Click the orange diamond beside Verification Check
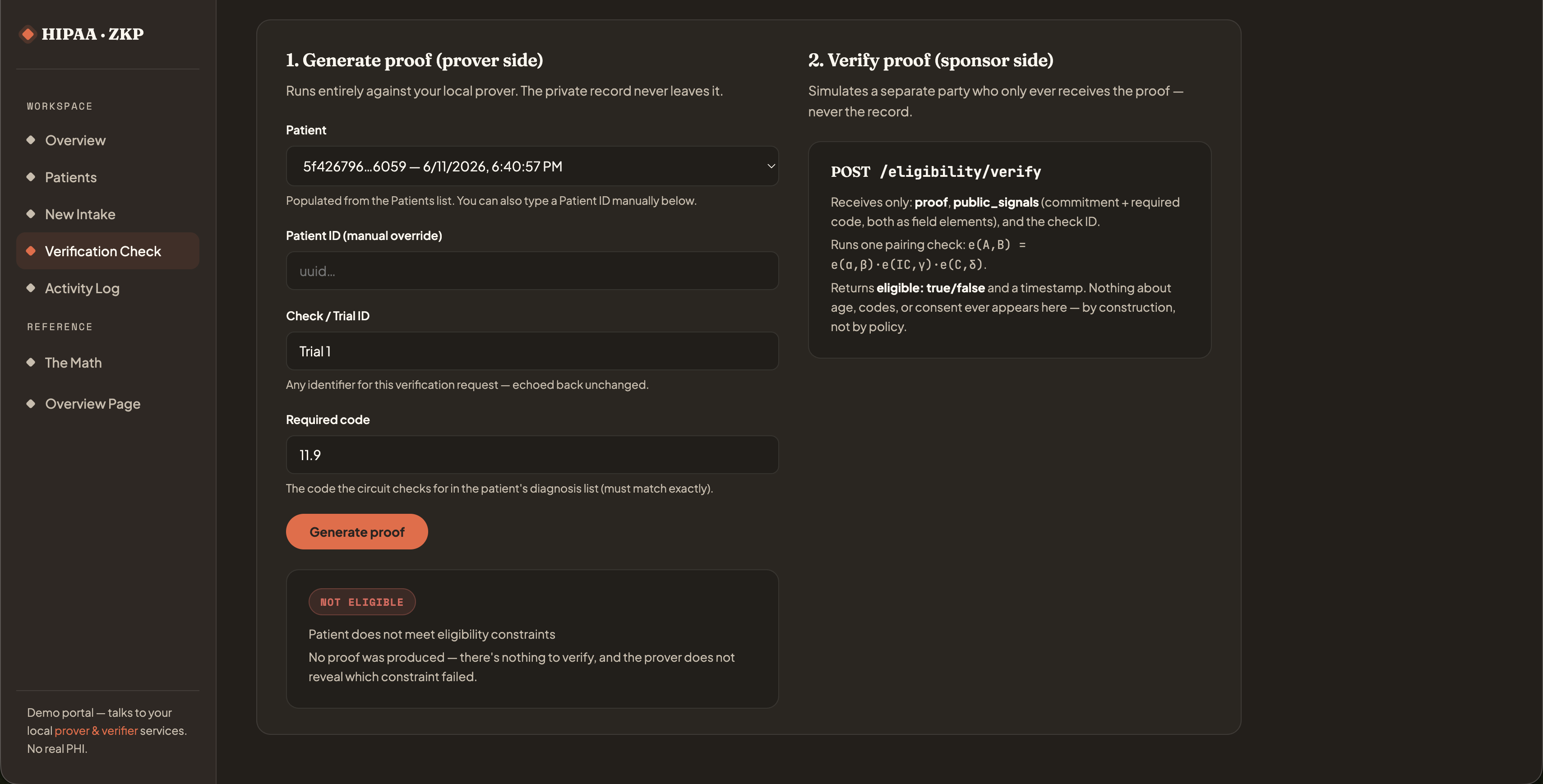 [31, 251]
